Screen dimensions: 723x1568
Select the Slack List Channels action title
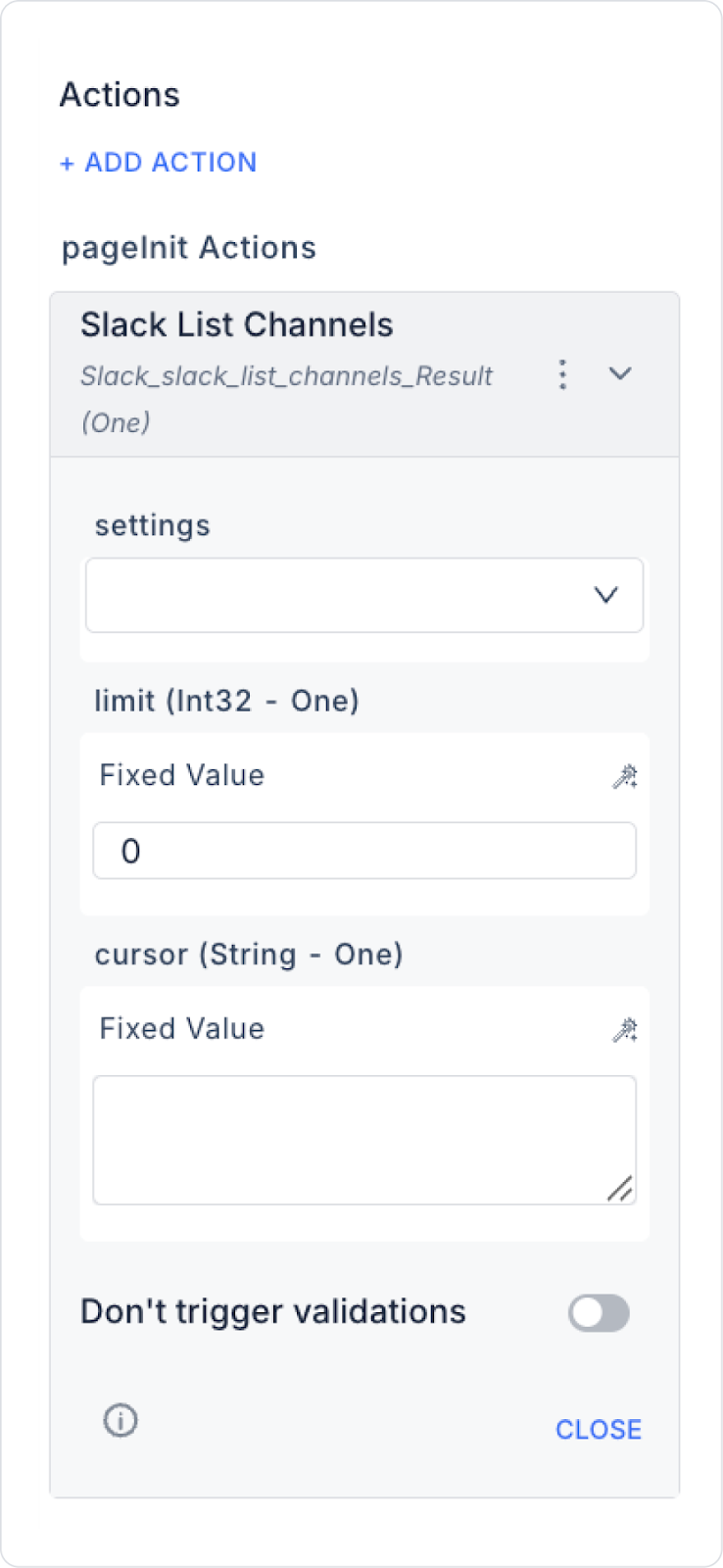[237, 325]
